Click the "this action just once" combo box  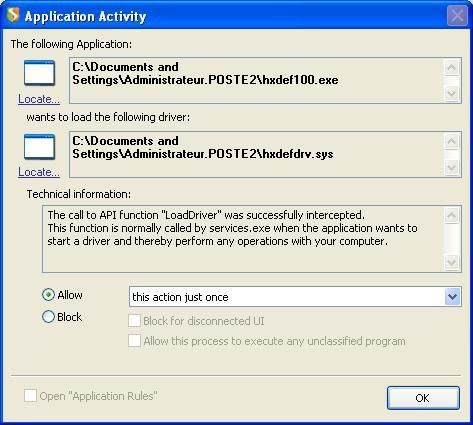(x=295, y=297)
